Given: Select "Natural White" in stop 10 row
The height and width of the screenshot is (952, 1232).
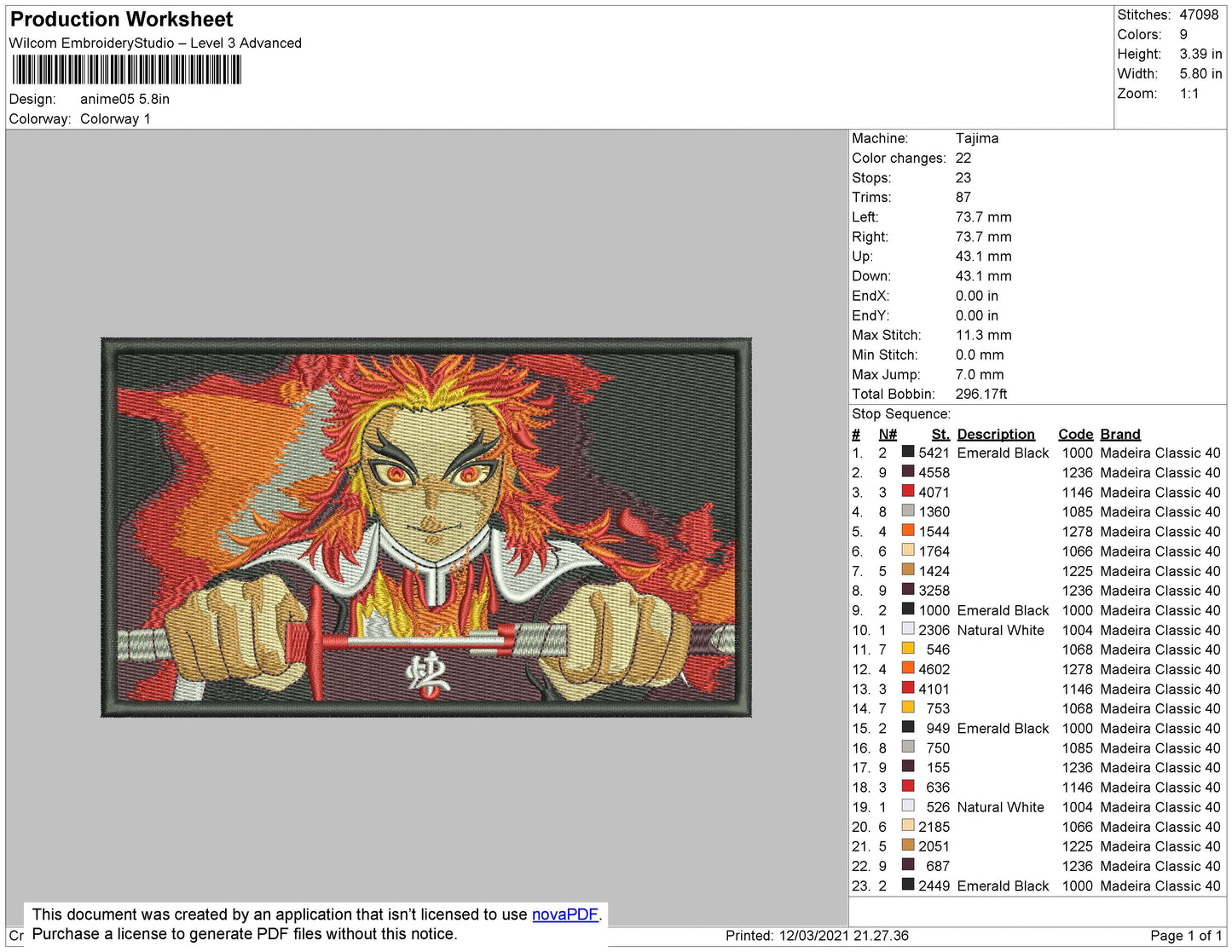Looking at the screenshot, I should pos(1000,630).
